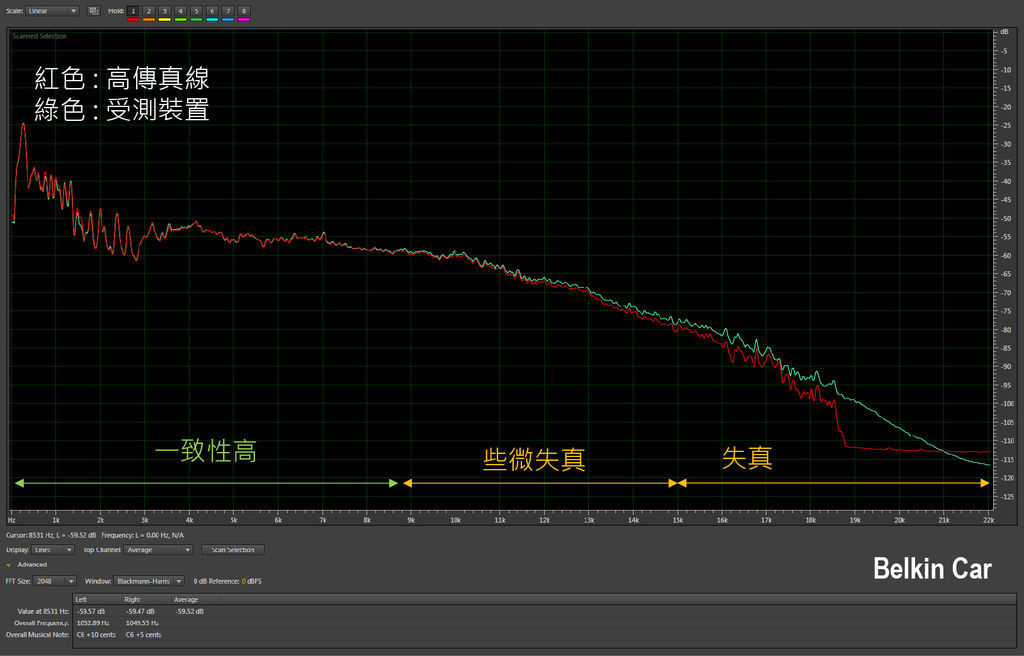Select the -59.47 dB right value cell
The height and width of the screenshot is (656, 1024).
pyautogui.click(x=140, y=612)
